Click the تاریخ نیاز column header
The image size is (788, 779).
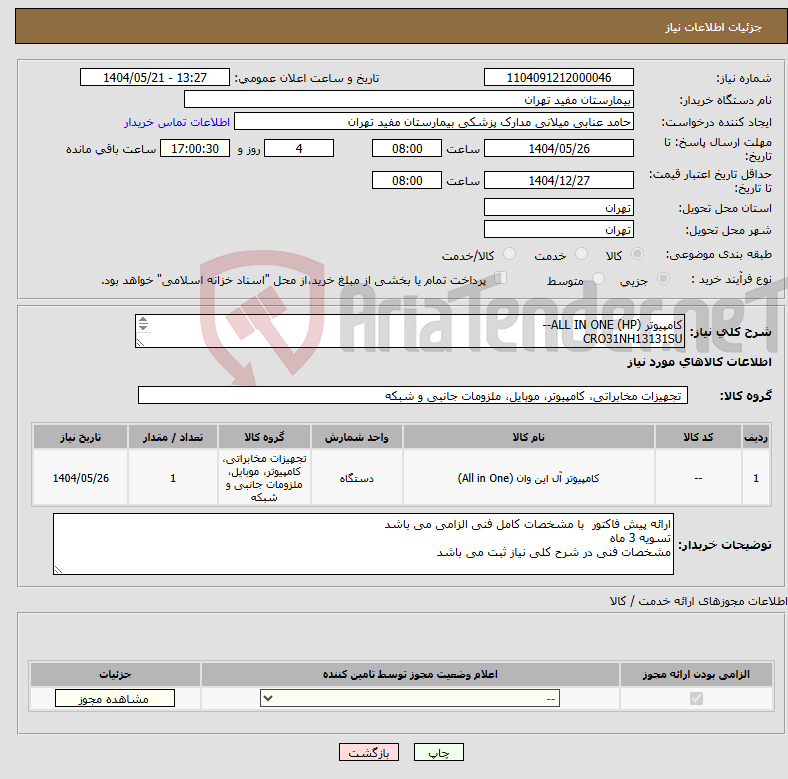click(80, 437)
